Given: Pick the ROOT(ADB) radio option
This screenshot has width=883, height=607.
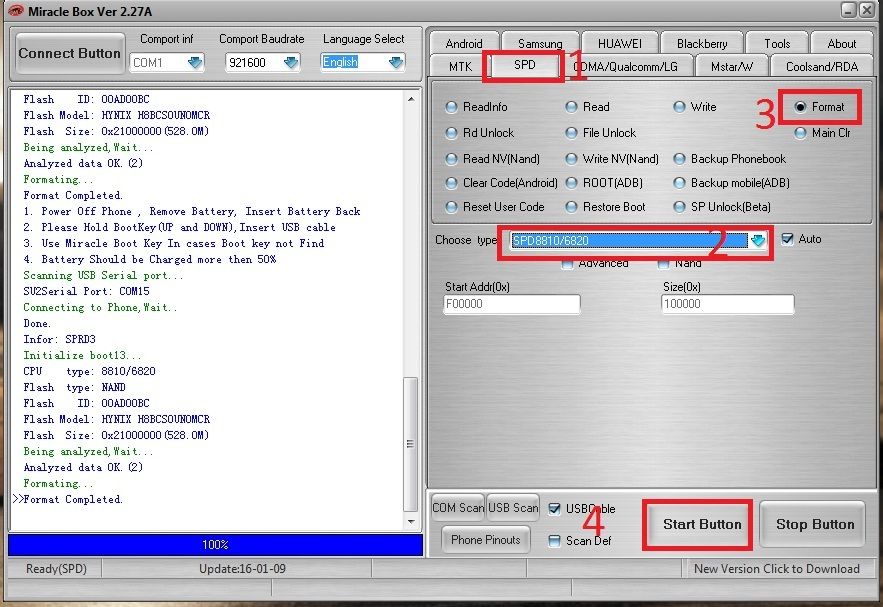Looking at the screenshot, I should [572, 183].
